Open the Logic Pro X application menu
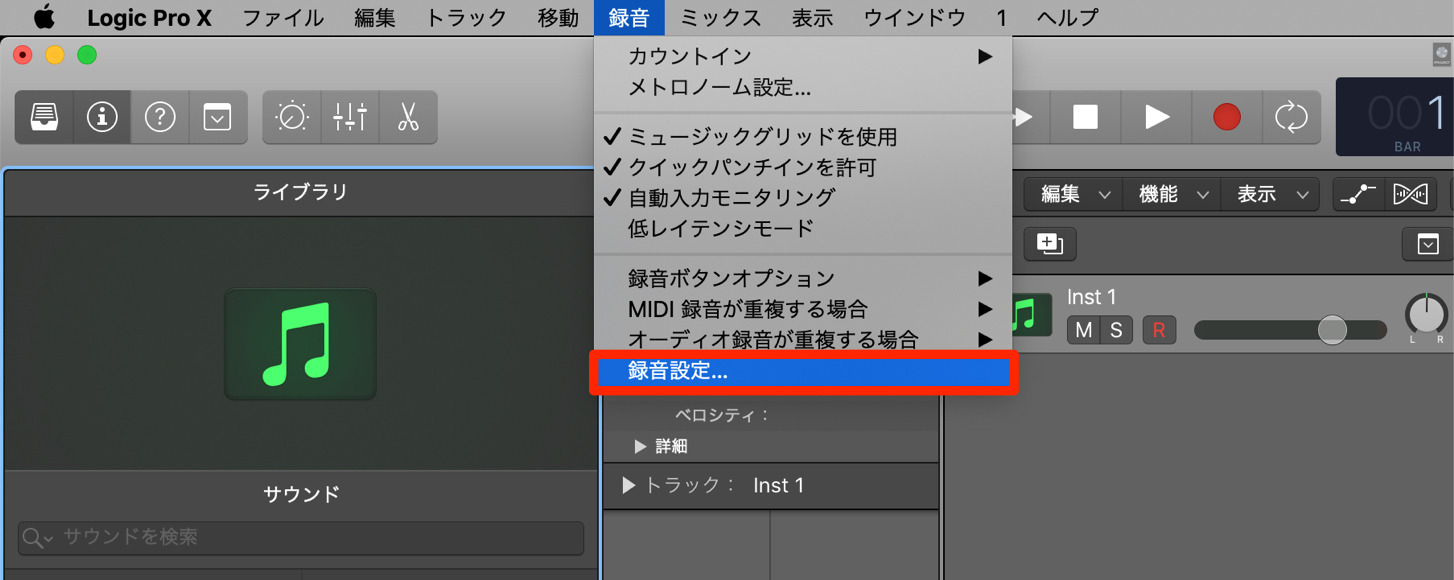1454x580 pixels. 150,17
